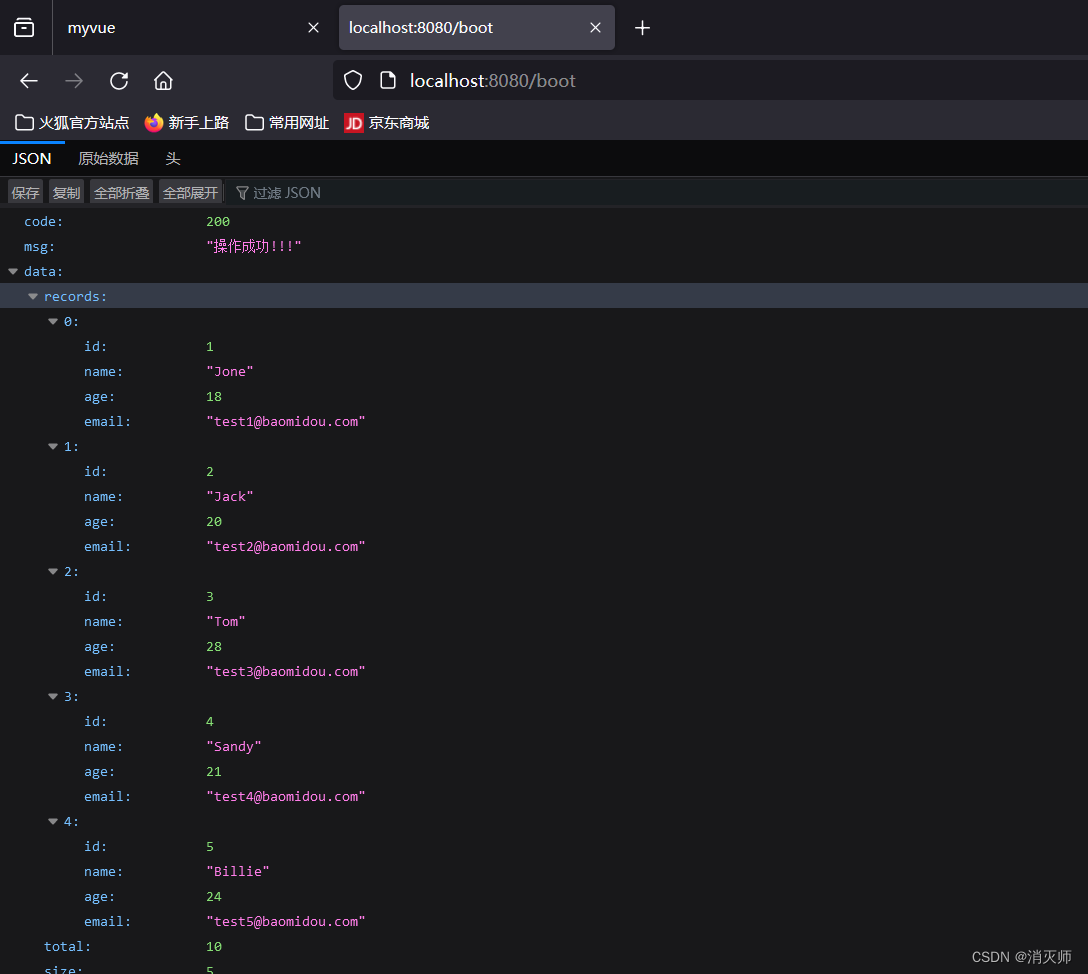The image size is (1088, 974).
Task: Open the 头 headers tab
Action: click(x=172, y=158)
